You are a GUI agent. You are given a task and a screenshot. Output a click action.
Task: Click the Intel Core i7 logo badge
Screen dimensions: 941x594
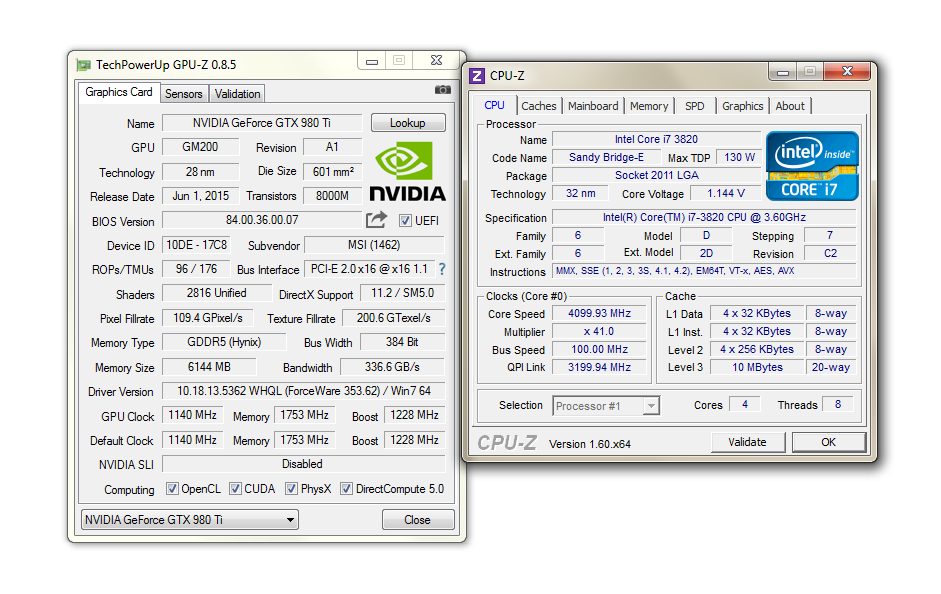pos(812,165)
